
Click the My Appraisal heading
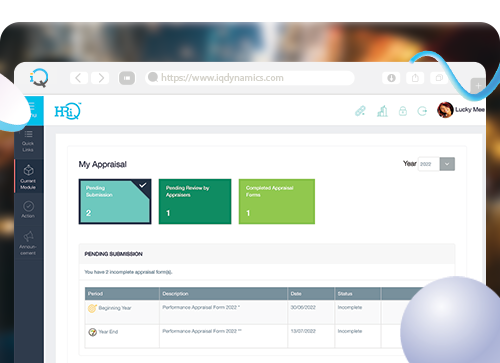(x=103, y=164)
